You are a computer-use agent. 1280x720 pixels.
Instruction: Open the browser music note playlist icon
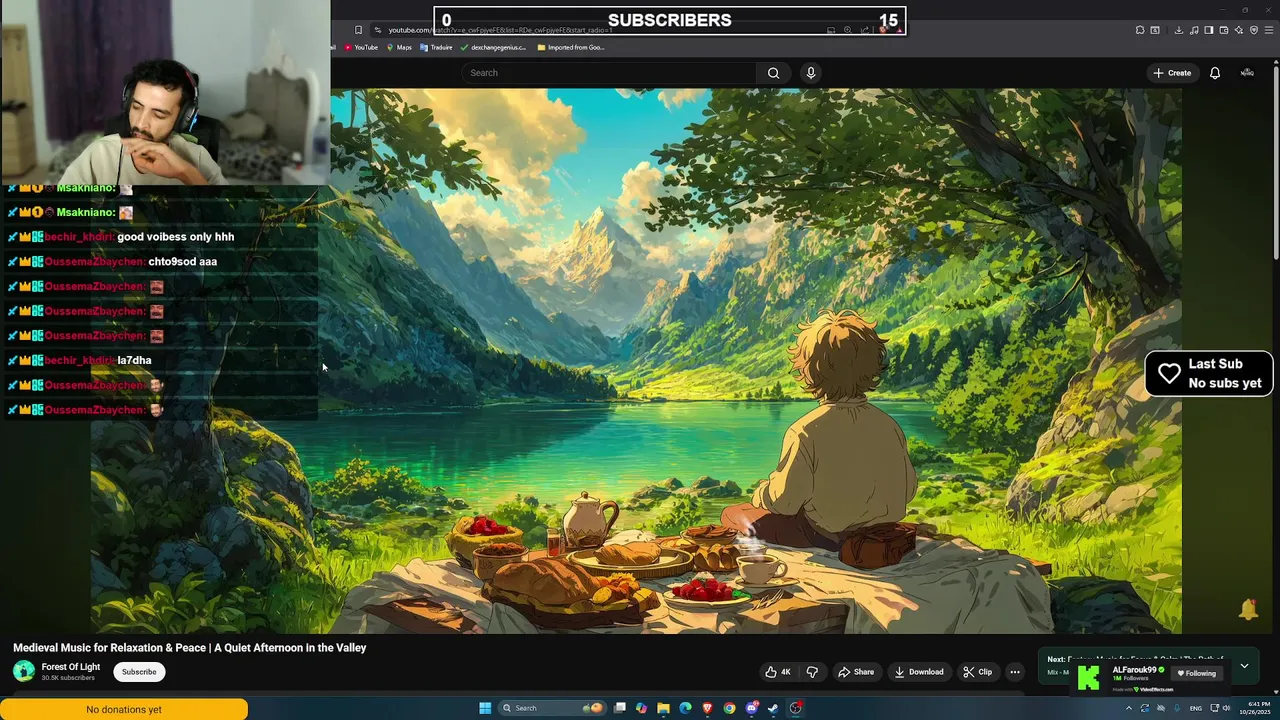click(1194, 30)
